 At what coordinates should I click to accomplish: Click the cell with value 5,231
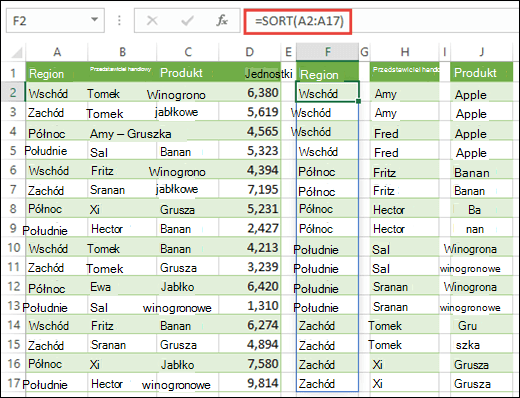pos(250,209)
